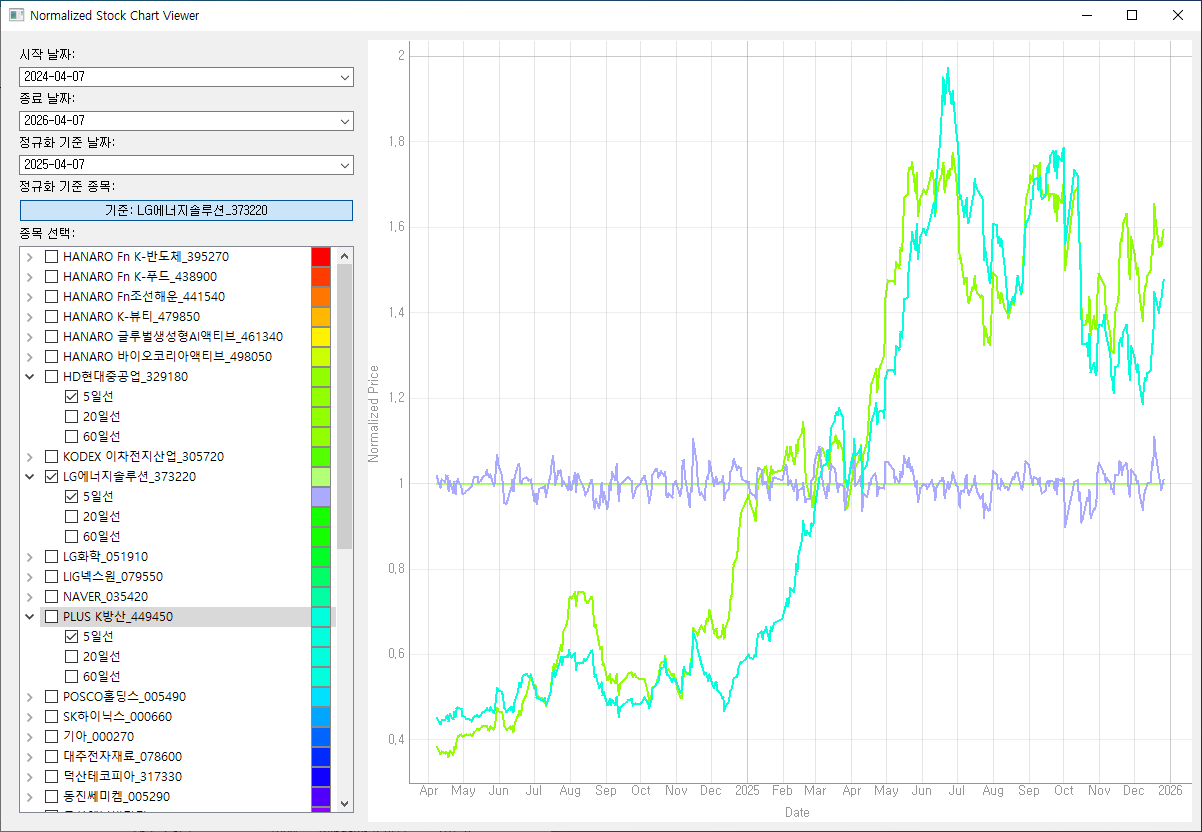Collapse the PLUS K방산_449450 tree item

coord(29,616)
